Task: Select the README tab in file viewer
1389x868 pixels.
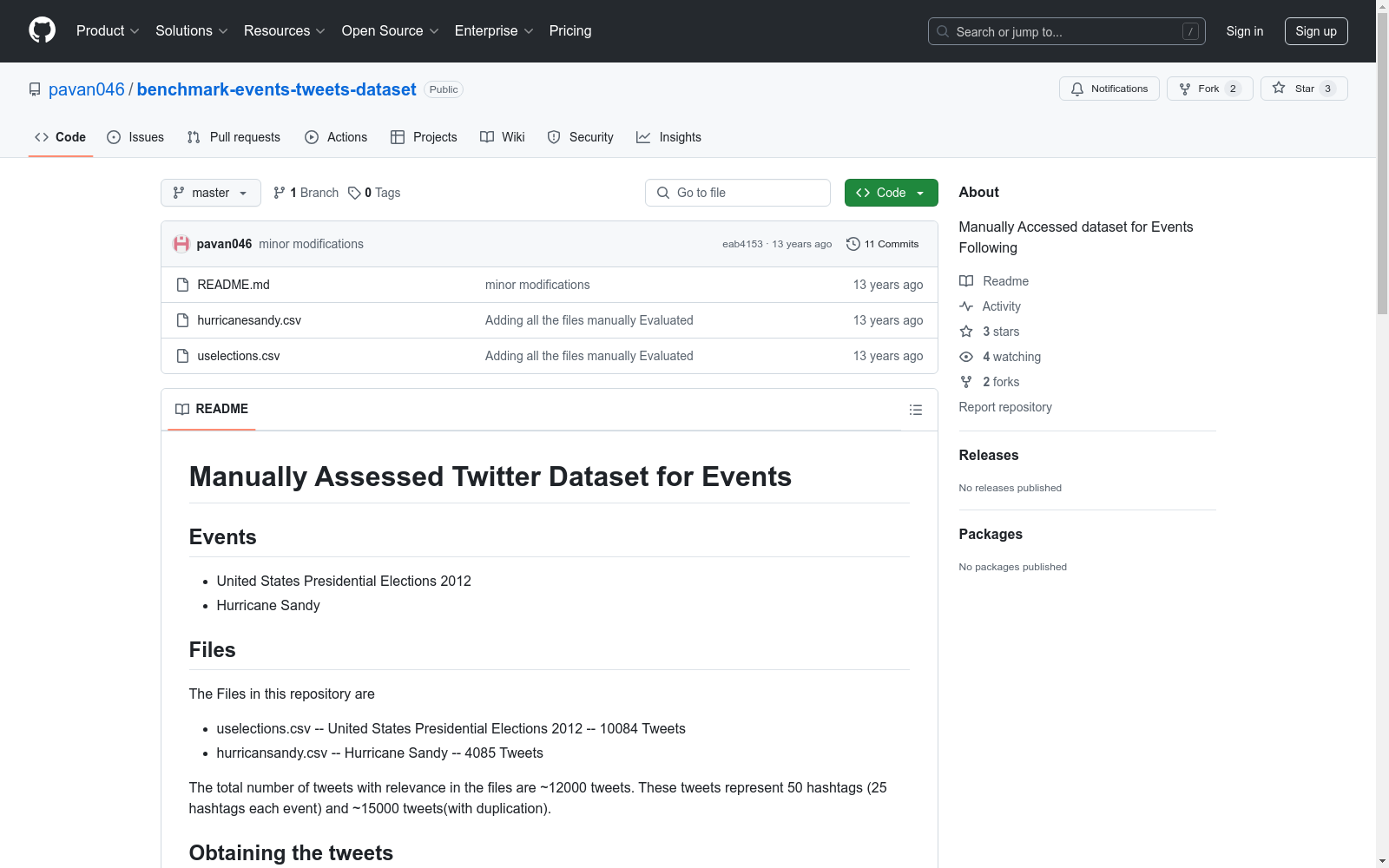Action: point(212,409)
